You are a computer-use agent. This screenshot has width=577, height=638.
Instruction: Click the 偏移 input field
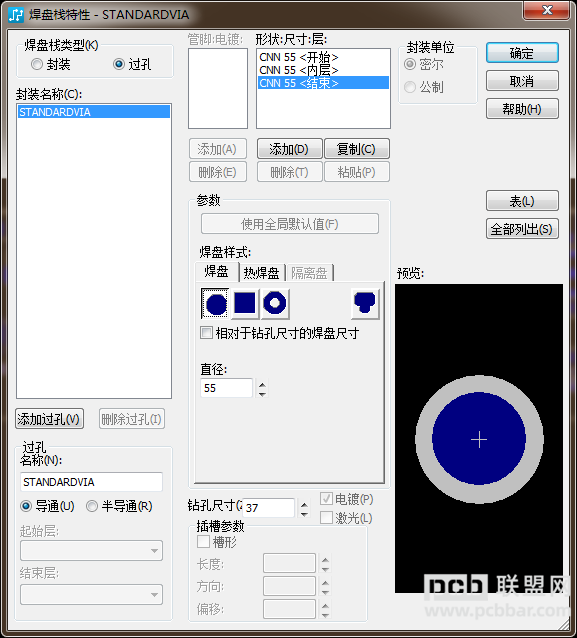point(289,609)
